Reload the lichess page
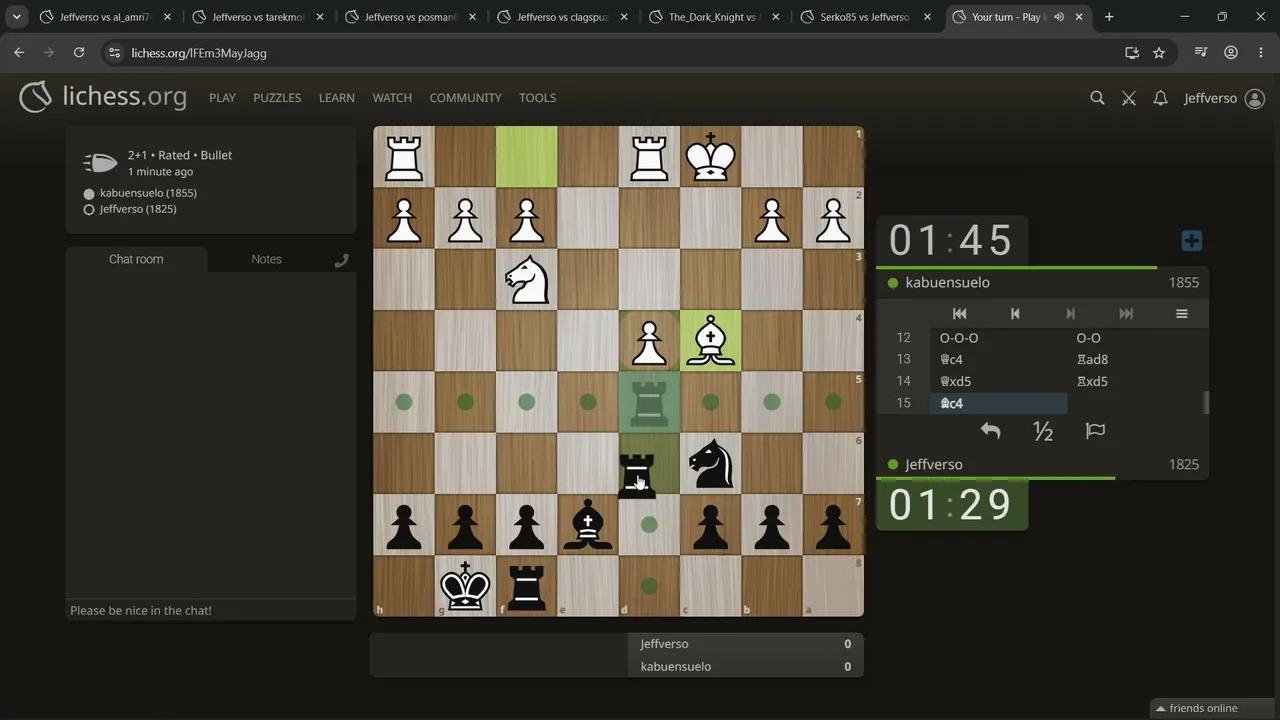1280x720 pixels. coord(79,53)
